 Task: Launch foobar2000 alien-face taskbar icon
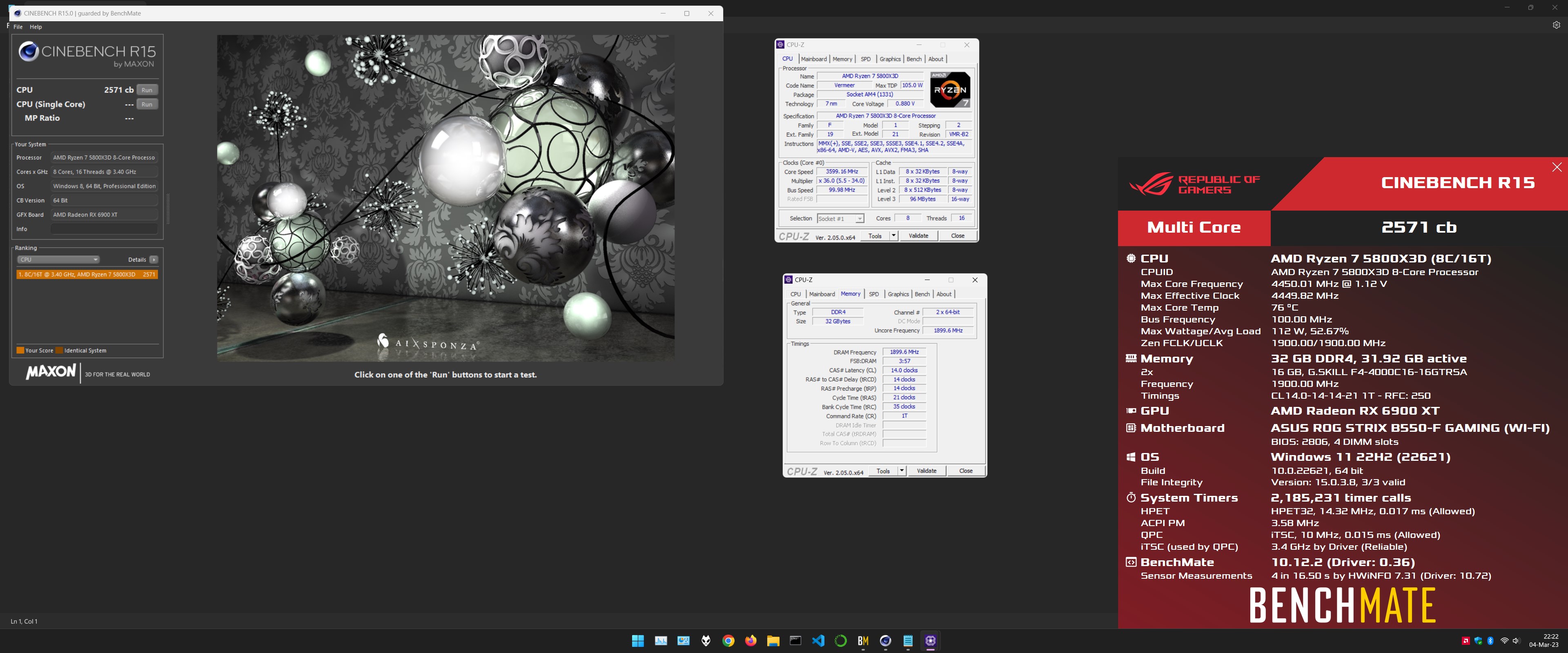pyautogui.click(x=706, y=640)
